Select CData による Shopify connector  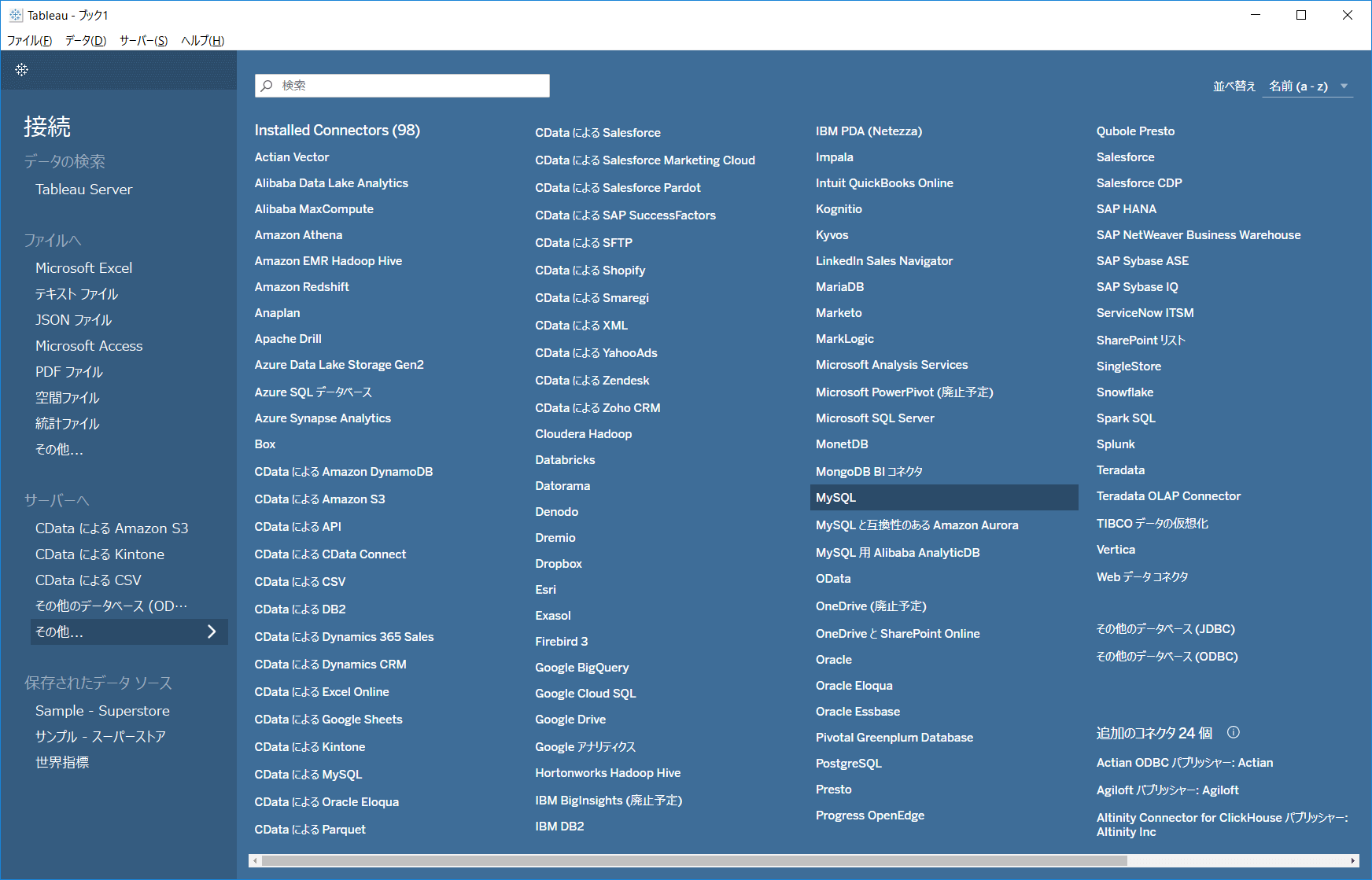[590, 271]
